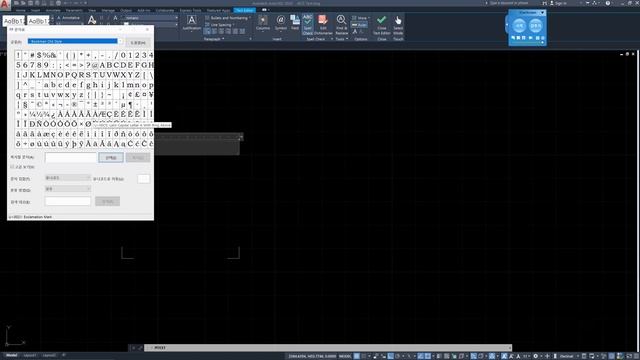This screenshot has height=360, width=640.
Task: Open Find & Replace tool
Action: [x=341, y=24]
